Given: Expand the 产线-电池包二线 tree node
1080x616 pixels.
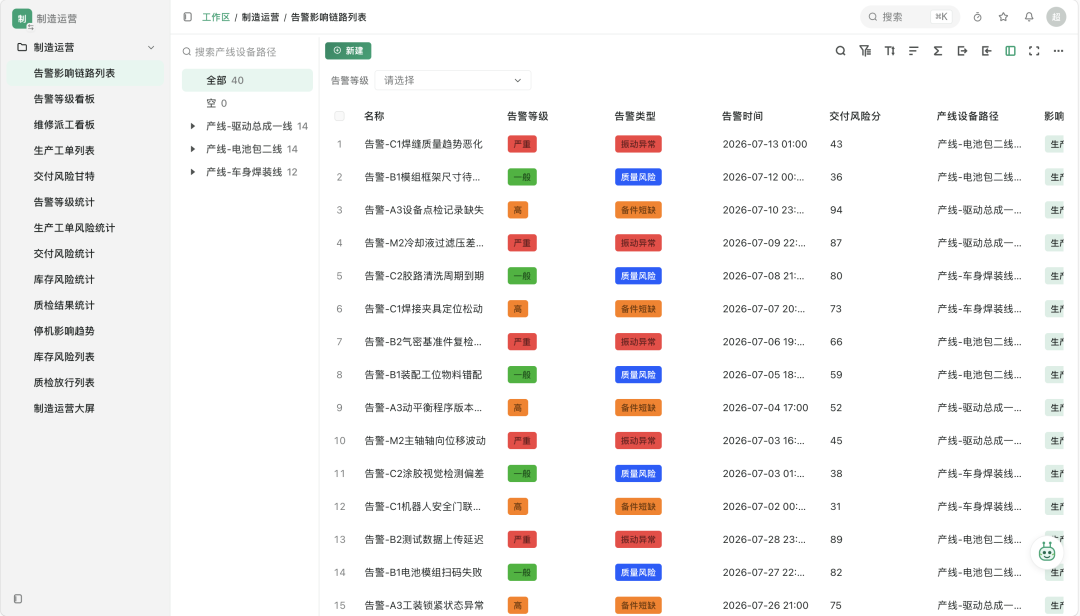Looking at the screenshot, I should click(193, 149).
